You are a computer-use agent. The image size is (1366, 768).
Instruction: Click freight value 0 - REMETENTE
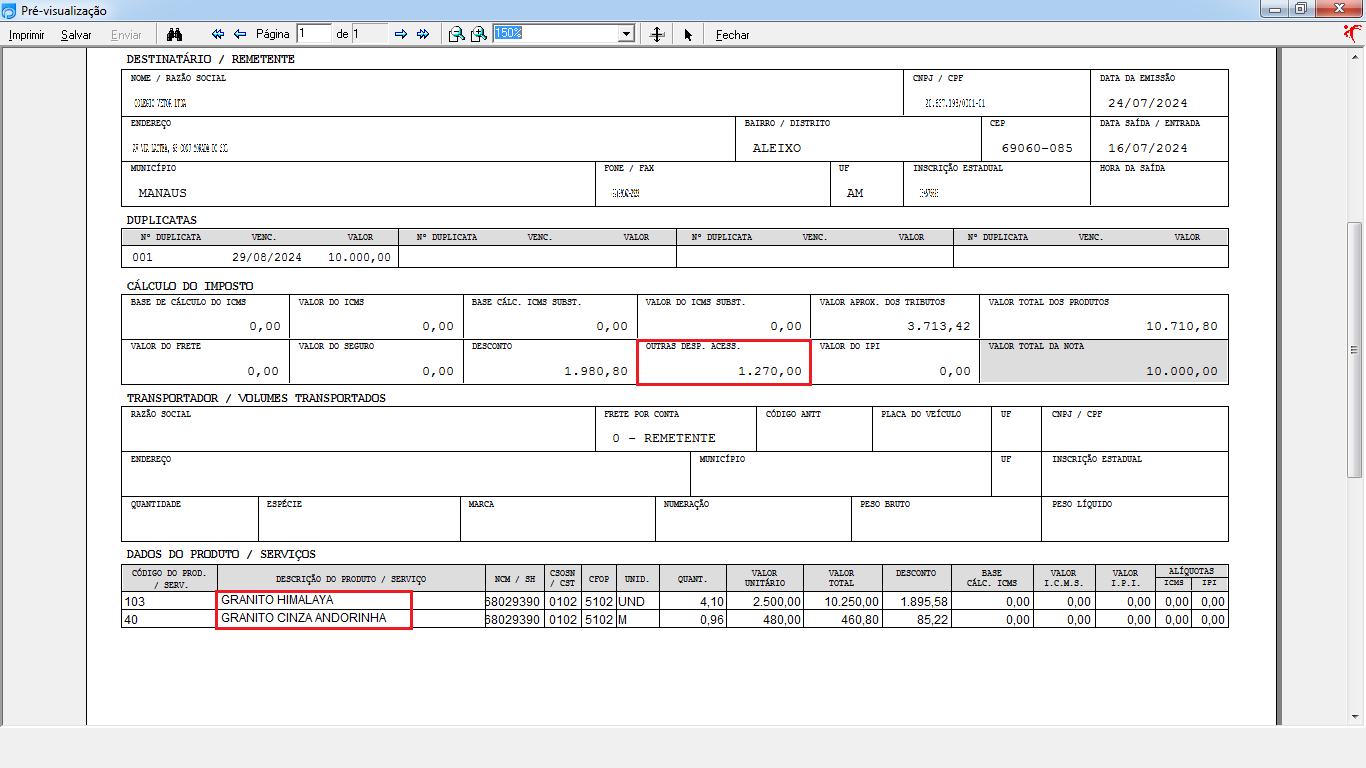tap(664, 438)
